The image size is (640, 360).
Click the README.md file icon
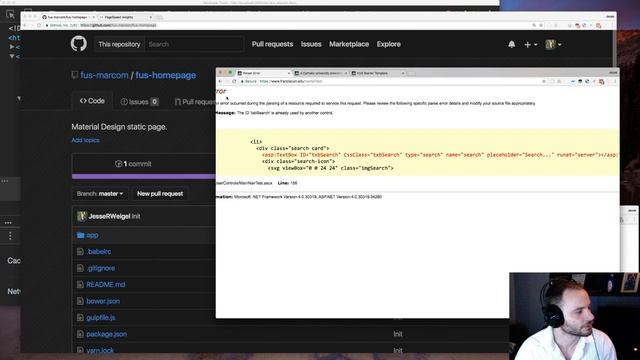80,284
